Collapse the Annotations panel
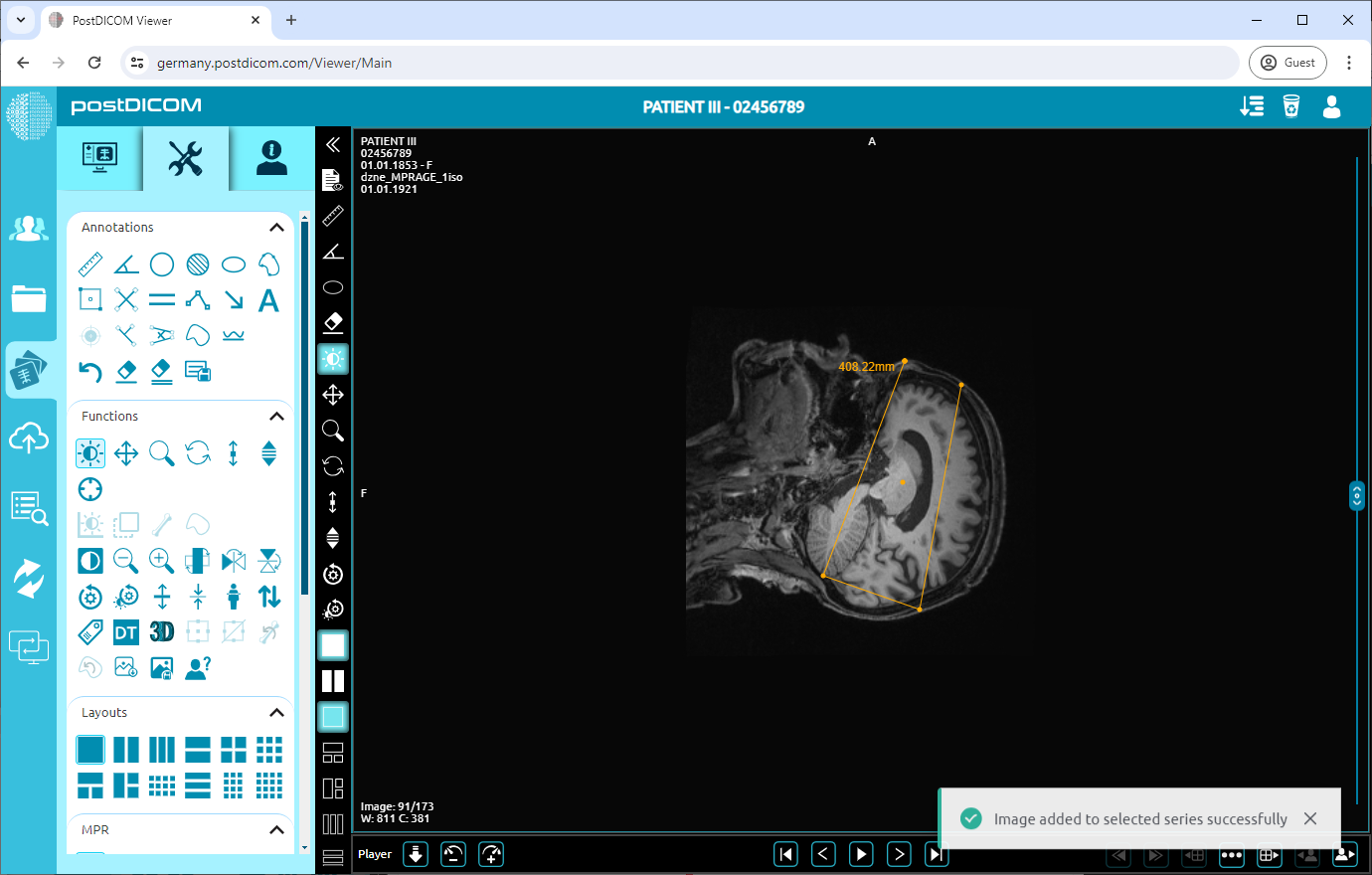 tap(276, 228)
